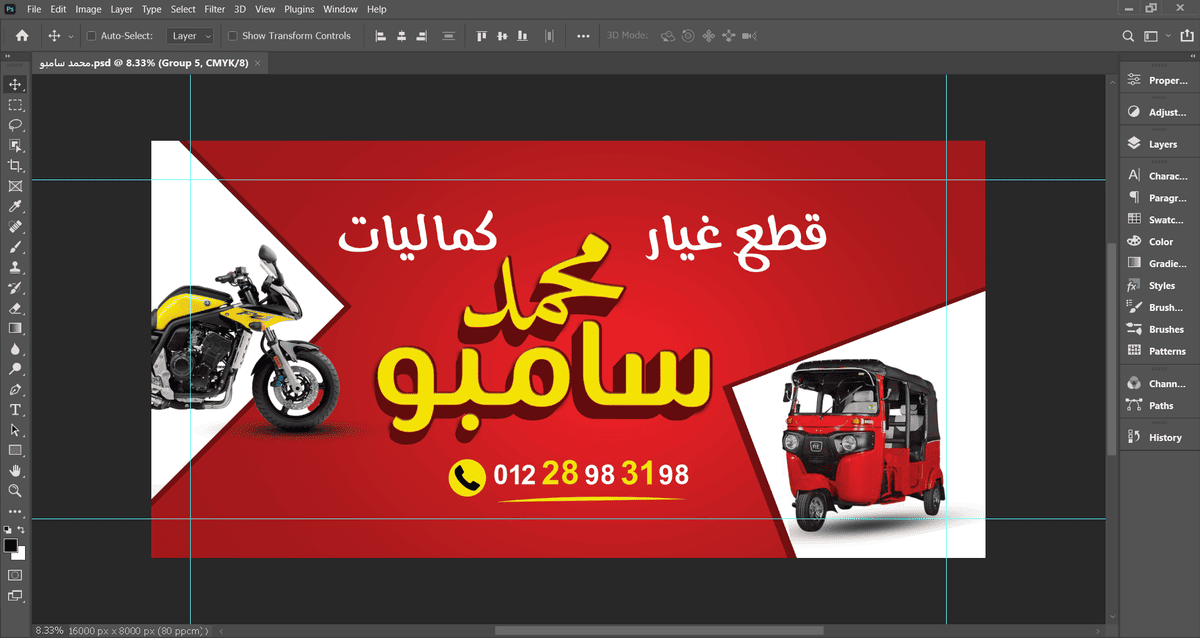
Task: Toggle Quick Mask mode
Action: 15,575
